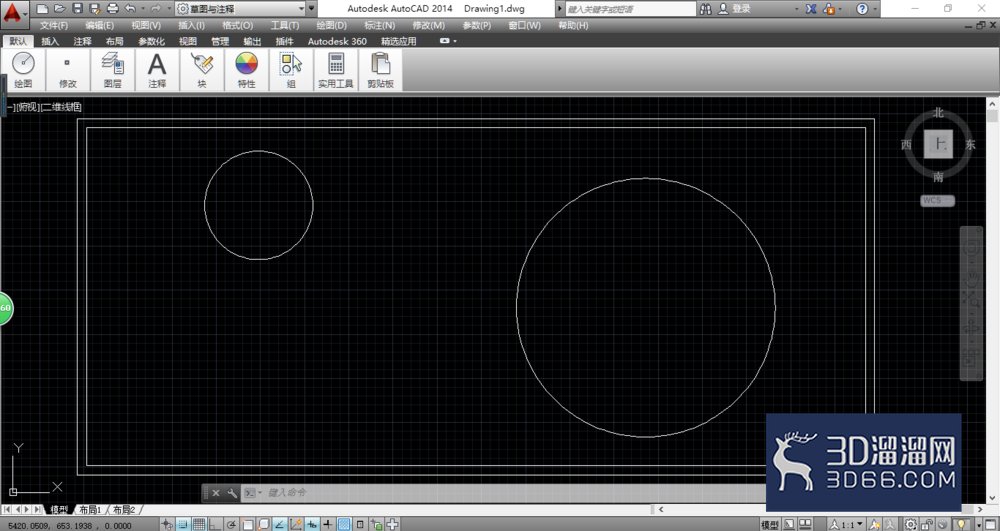Click the command line customize wrench icon
The height and width of the screenshot is (531, 1000).
(x=232, y=493)
